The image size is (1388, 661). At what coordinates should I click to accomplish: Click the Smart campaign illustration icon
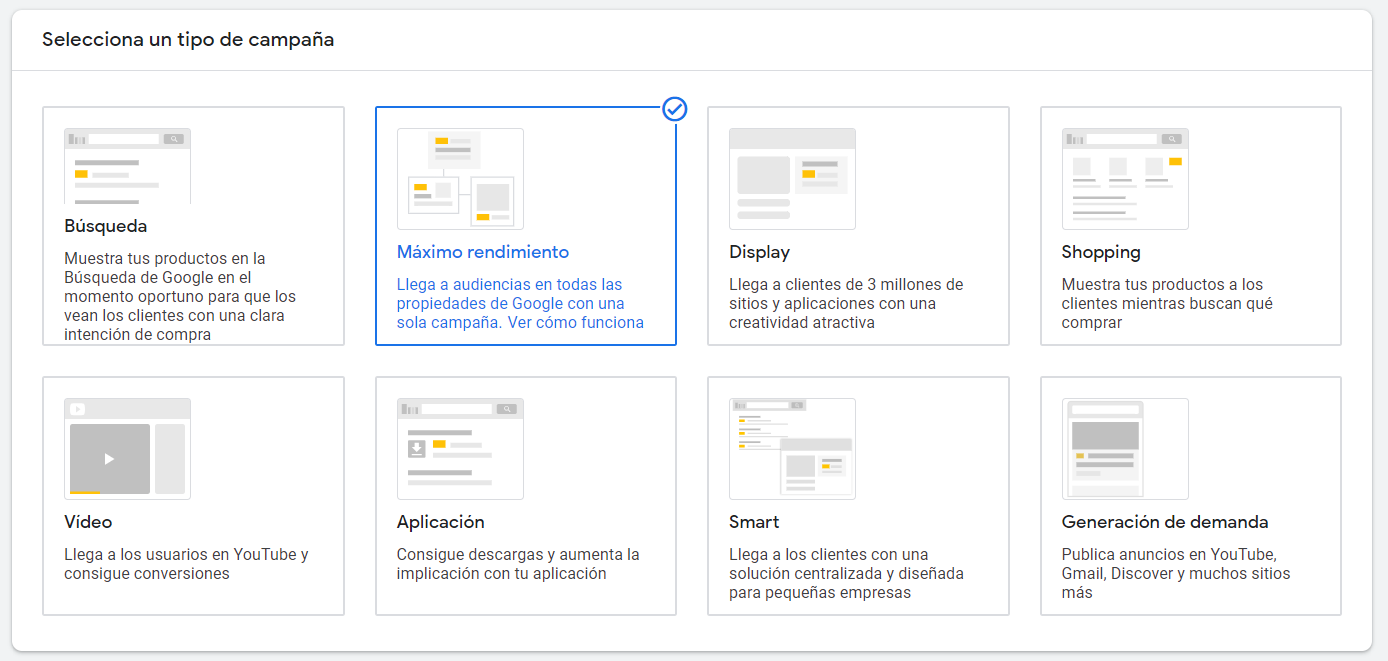pos(792,449)
